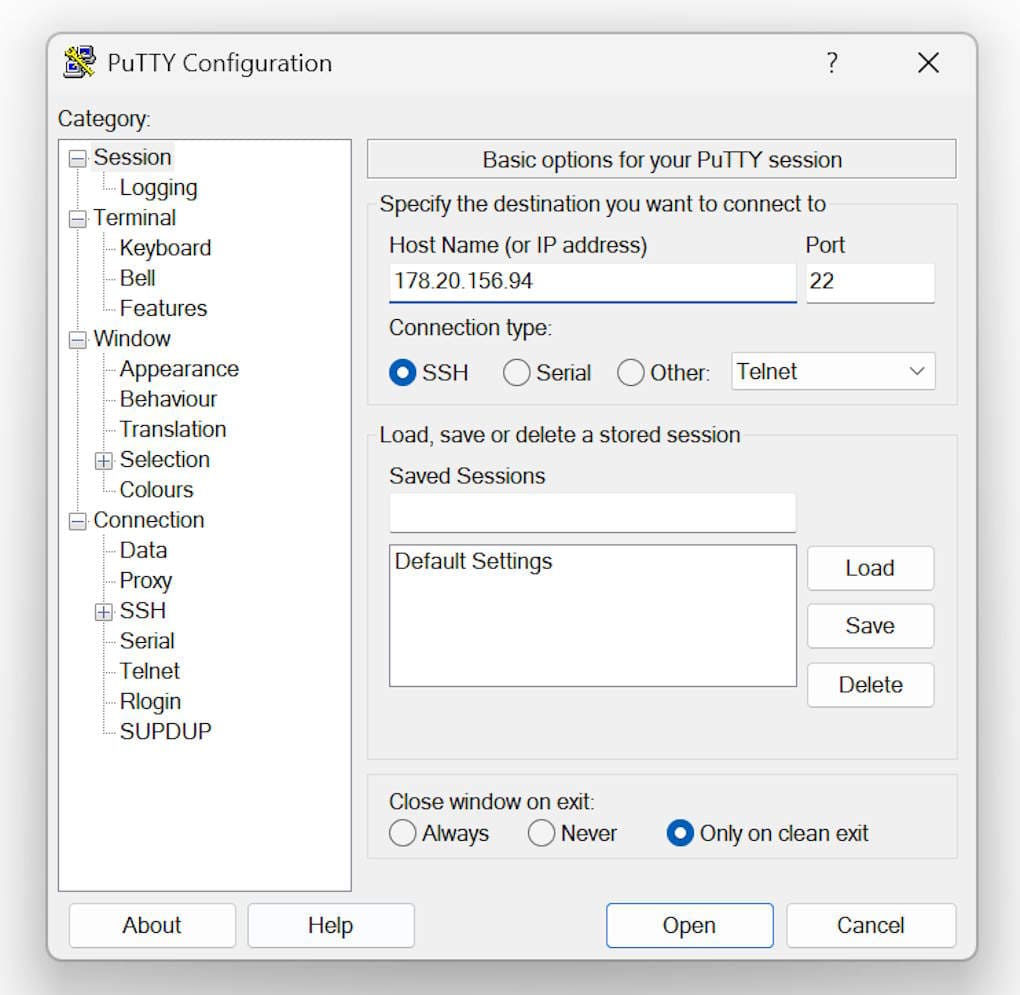
Task: Open Logging category
Action: point(158,187)
